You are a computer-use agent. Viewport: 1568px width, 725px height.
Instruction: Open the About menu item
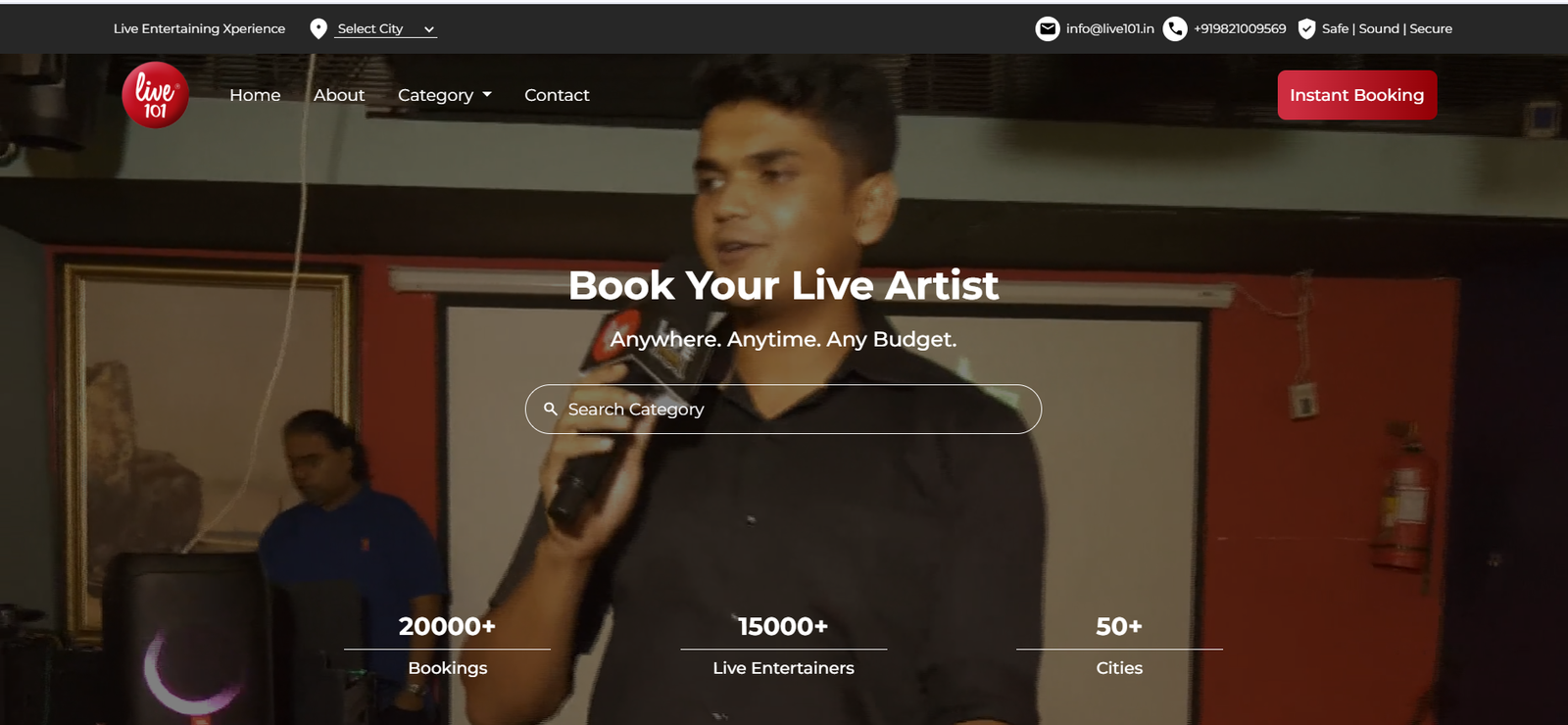tap(339, 95)
